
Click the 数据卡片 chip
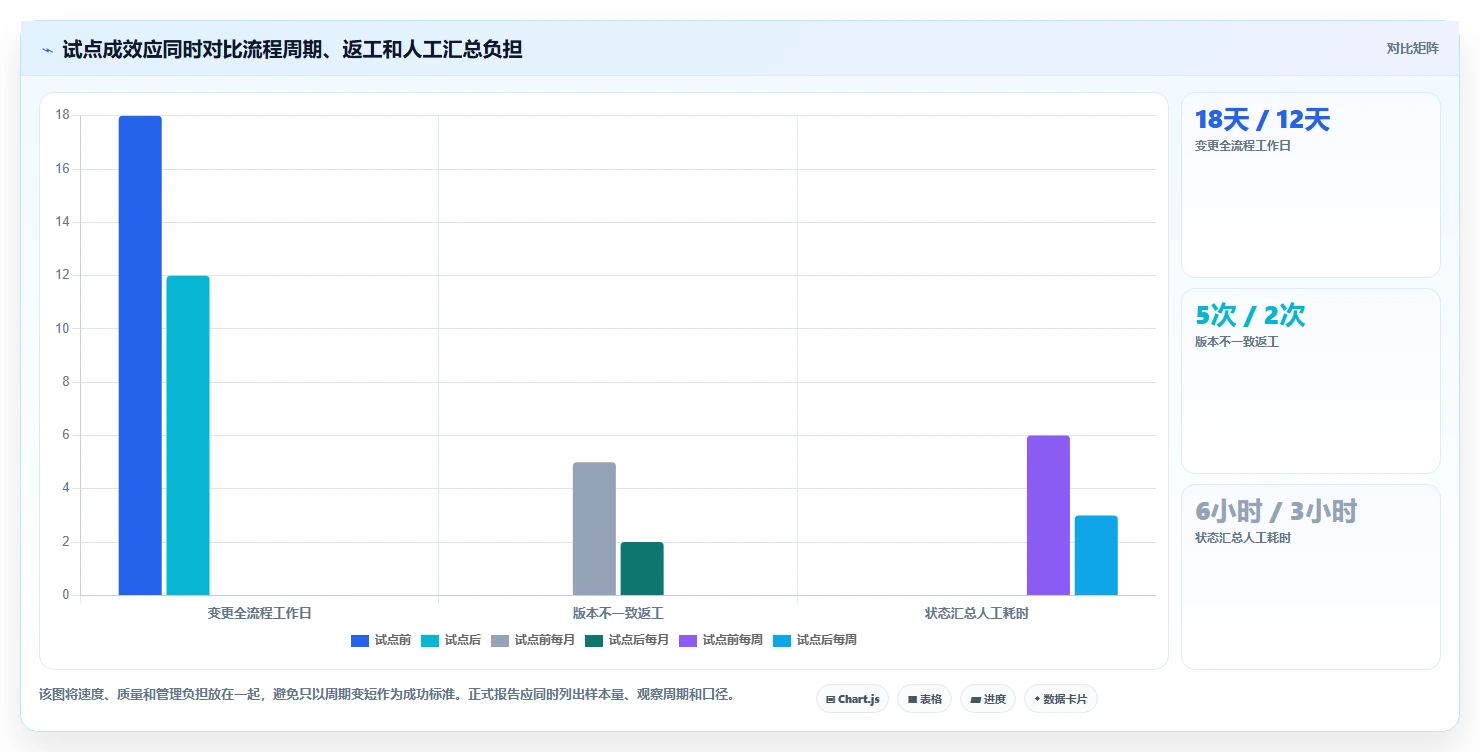point(1060,699)
